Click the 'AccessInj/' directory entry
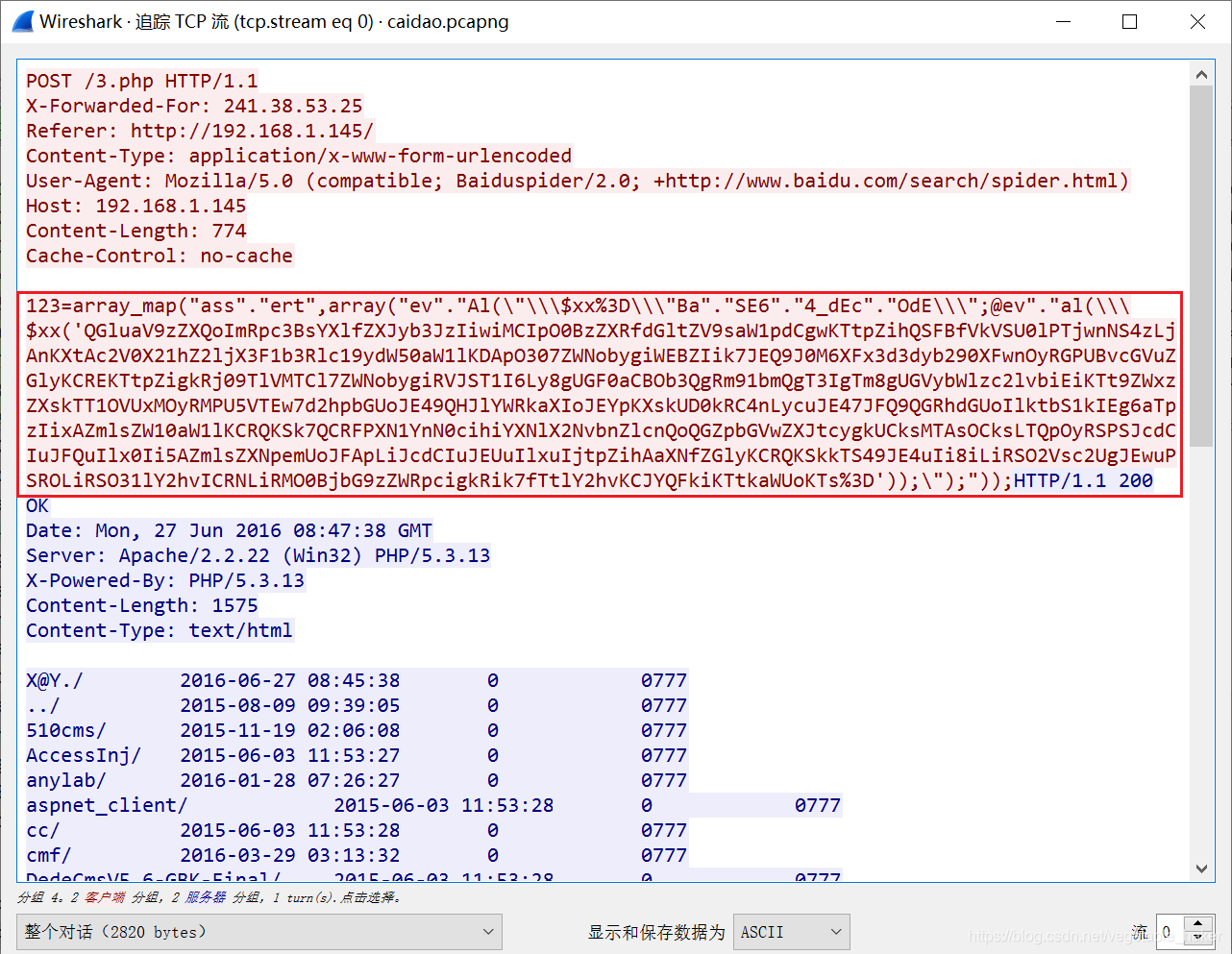1232x954 pixels. tap(84, 755)
